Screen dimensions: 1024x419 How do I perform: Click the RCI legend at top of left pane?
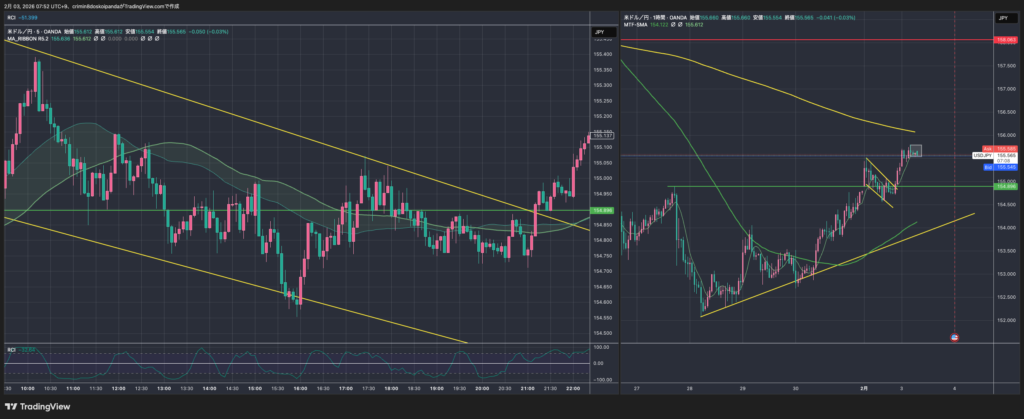(x=11, y=17)
